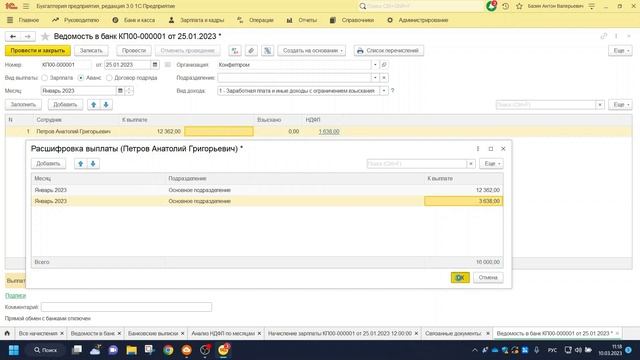Move main table row down
The height and width of the screenshot is (360, 640).
point(106,104)
